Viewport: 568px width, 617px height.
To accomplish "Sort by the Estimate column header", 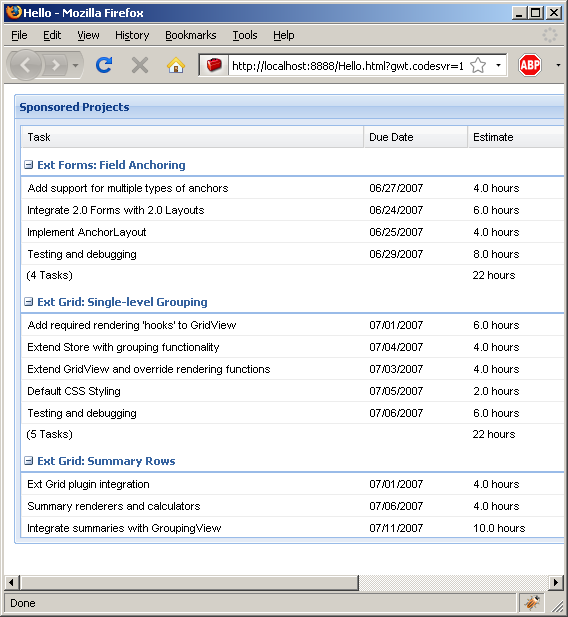I will [x=516, y=137].
